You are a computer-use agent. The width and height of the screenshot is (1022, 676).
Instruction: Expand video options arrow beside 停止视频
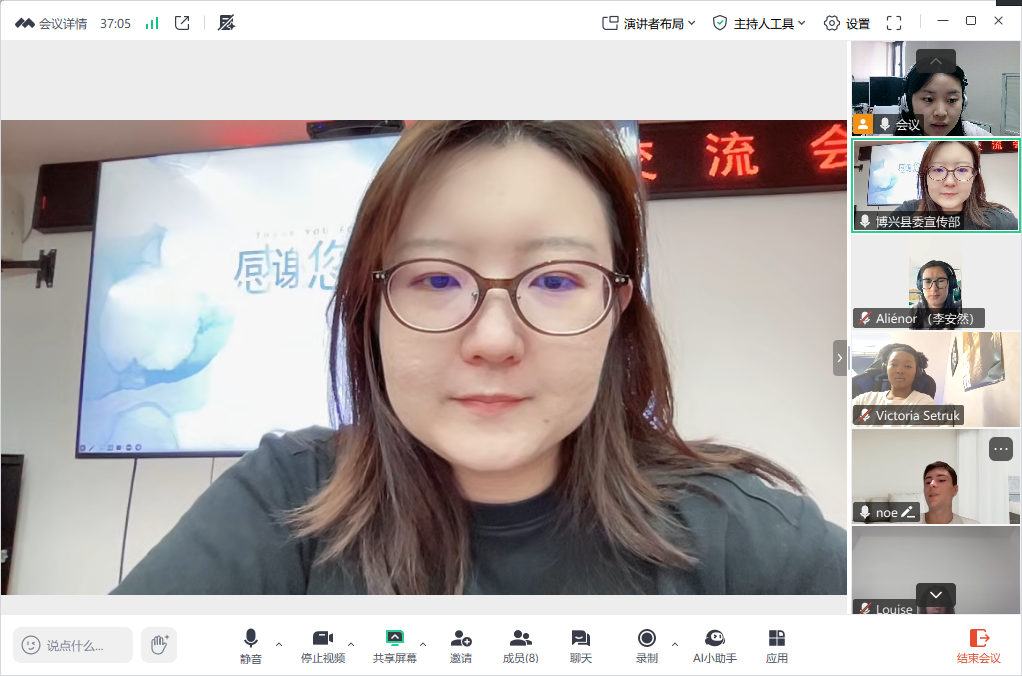pos(351,644)
